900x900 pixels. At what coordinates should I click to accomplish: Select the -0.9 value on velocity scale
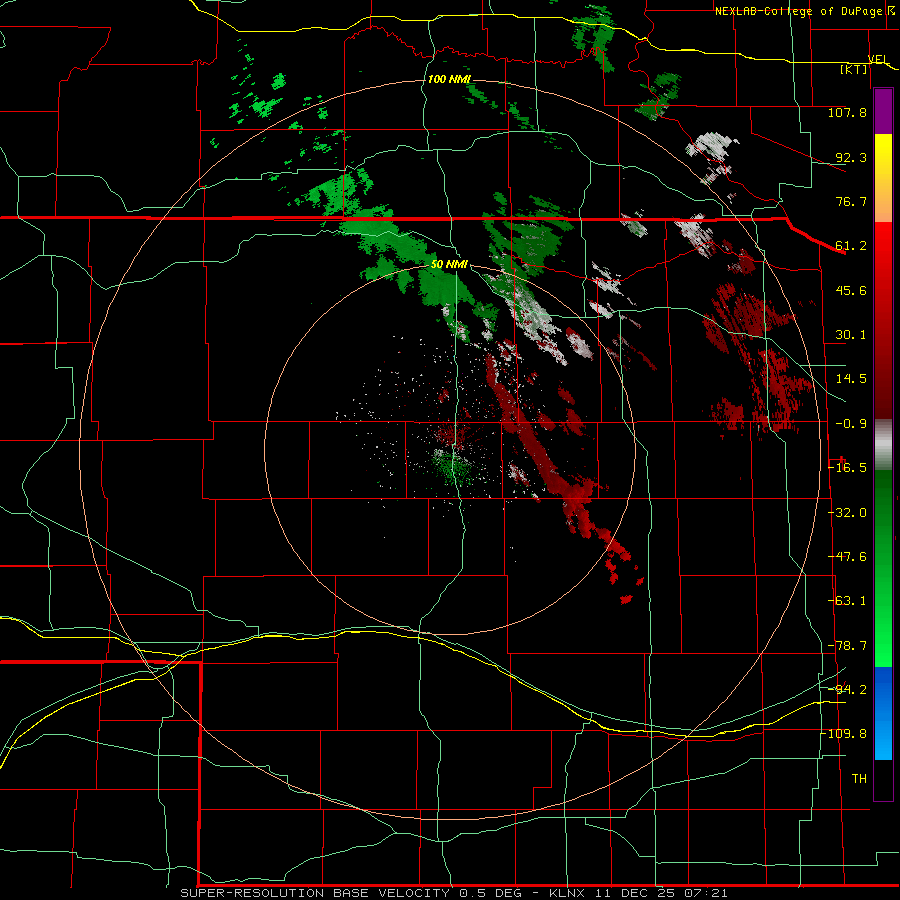point(851,424)
